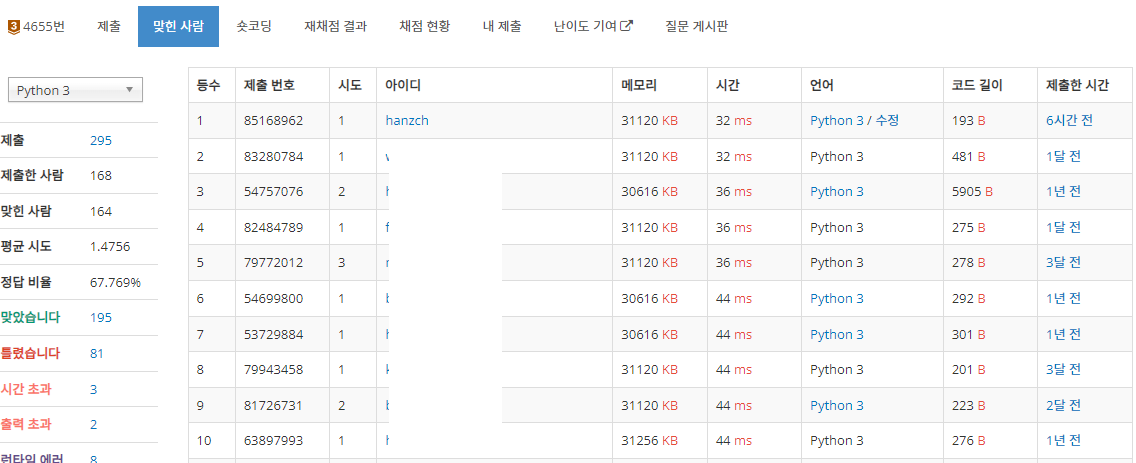
Task: Click the 런타임 에러 count 8
Action: pyautogui.click(x=93, y=458)
